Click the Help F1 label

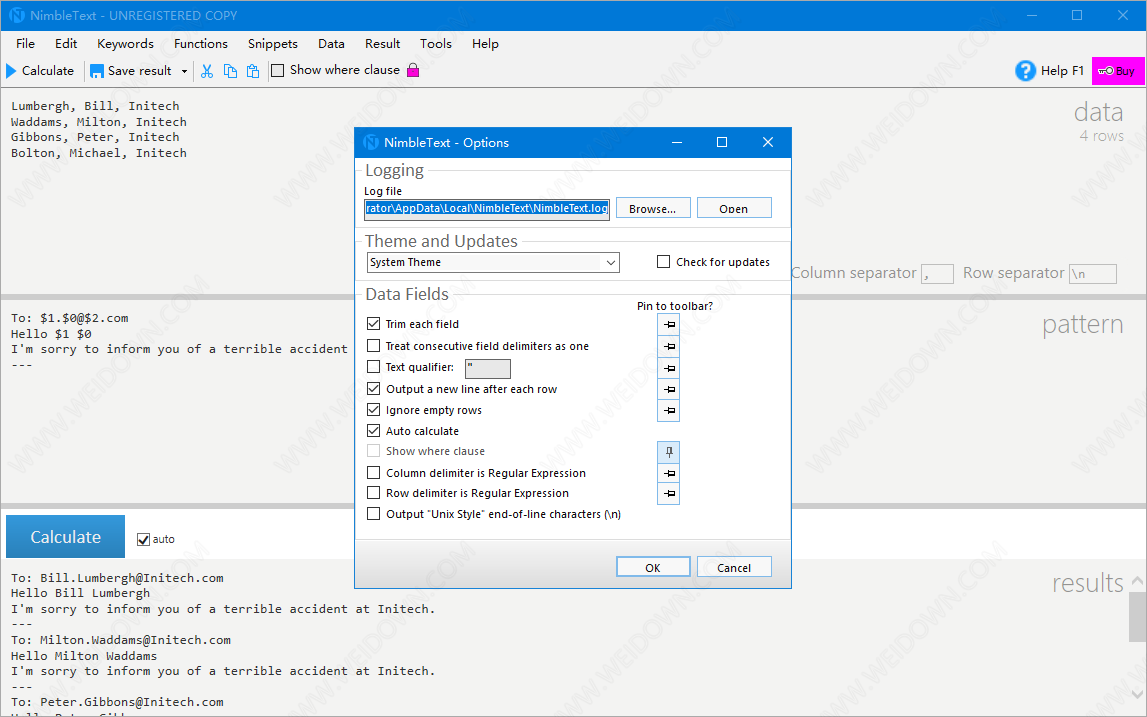pos(1062,71)
